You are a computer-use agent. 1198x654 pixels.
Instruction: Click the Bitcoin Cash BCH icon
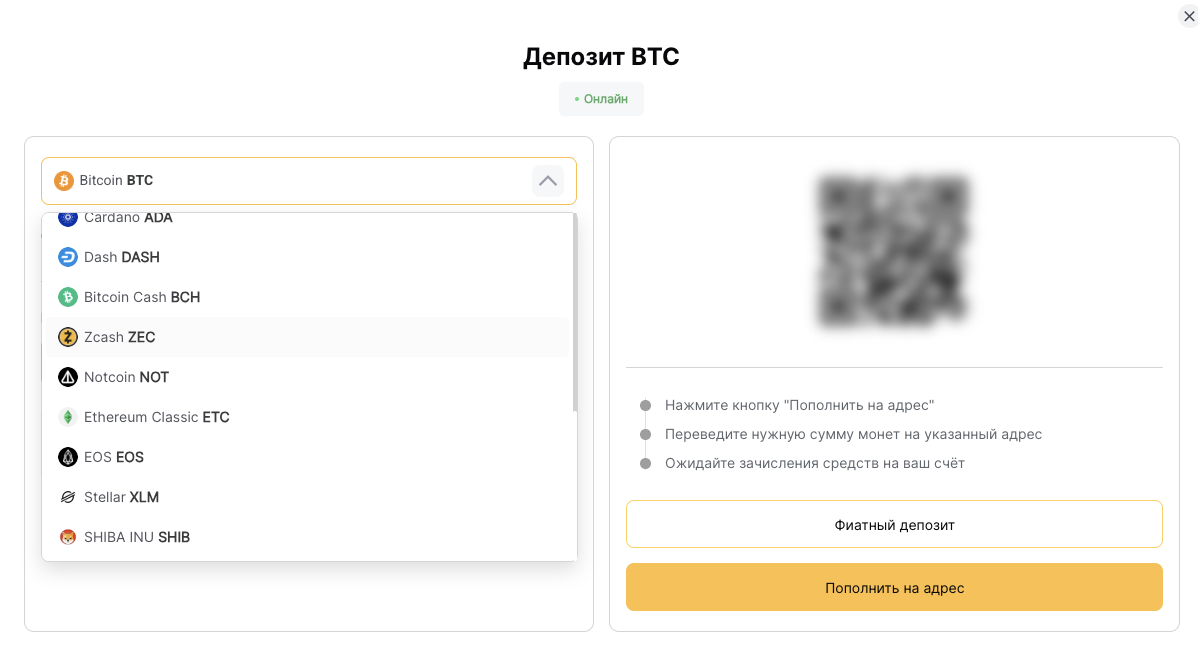(67, 297)
